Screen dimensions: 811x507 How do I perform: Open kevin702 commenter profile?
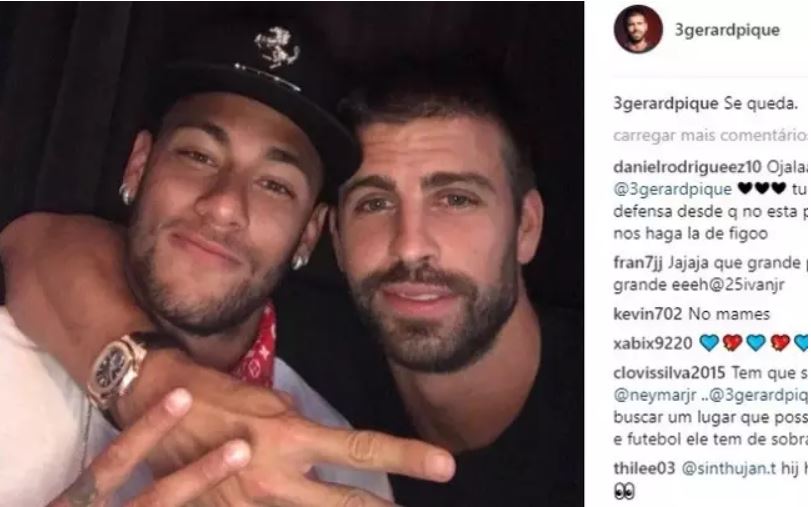648,314
